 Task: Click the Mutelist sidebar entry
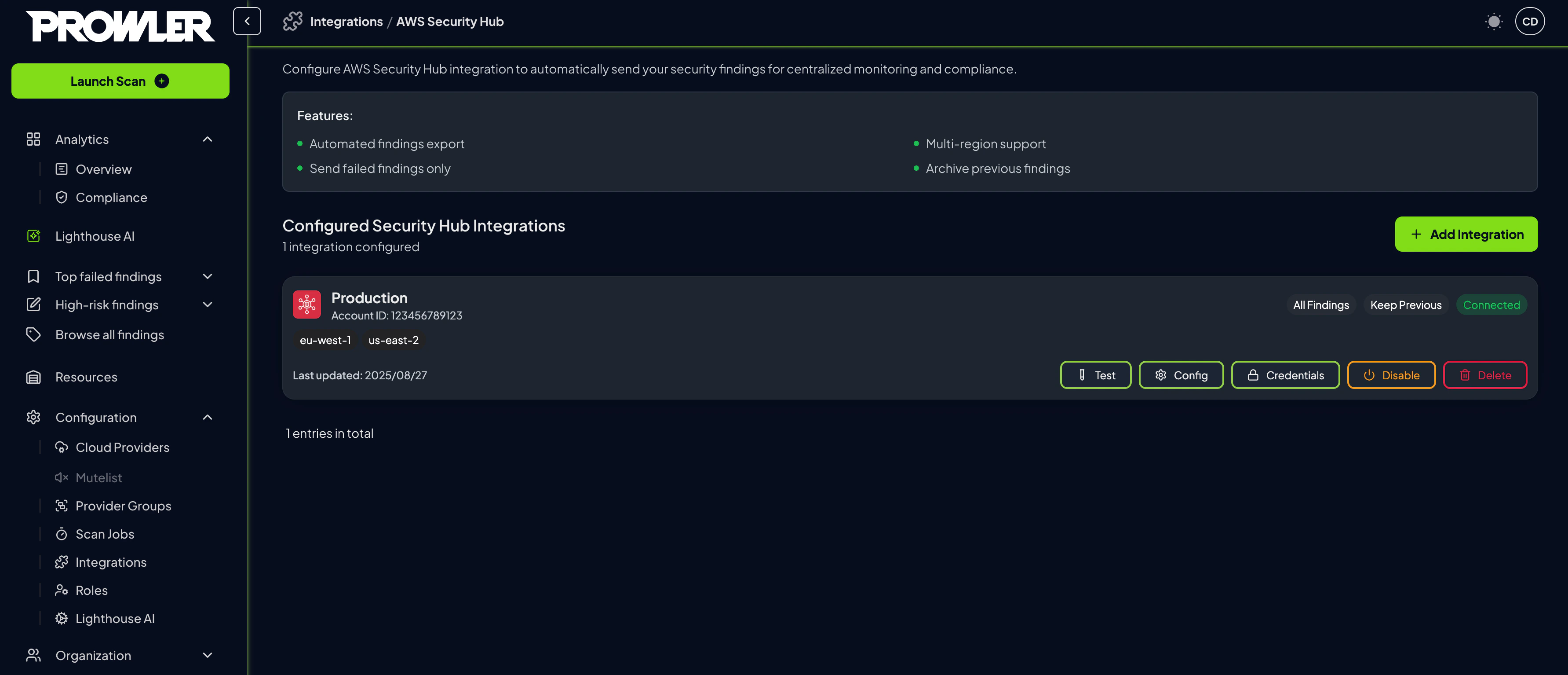tap(98, 477)
